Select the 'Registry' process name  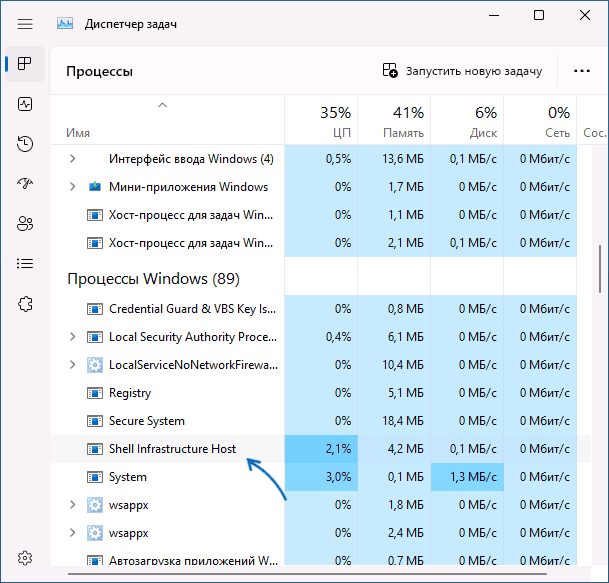(130, 393)
